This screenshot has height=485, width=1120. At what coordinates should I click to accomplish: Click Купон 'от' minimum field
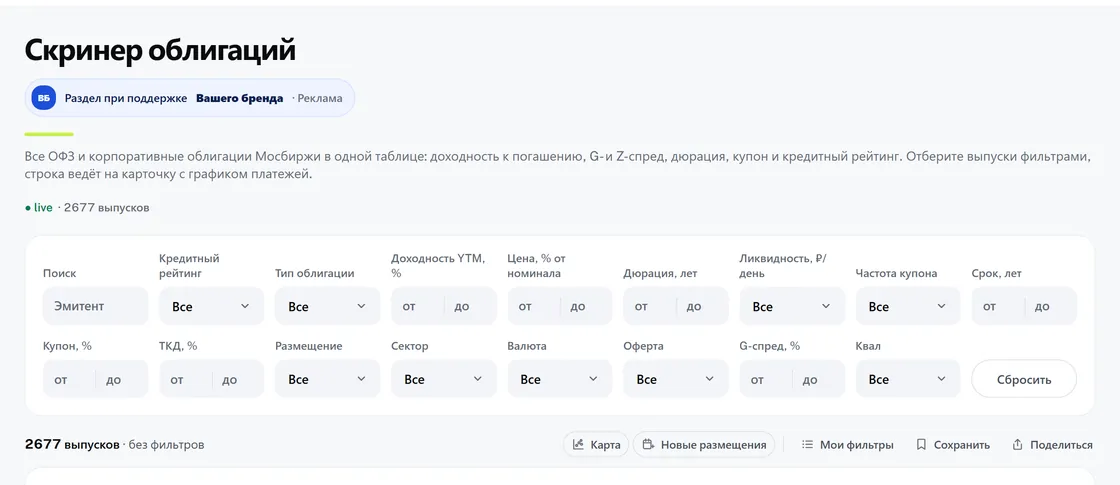pos(69,379)
